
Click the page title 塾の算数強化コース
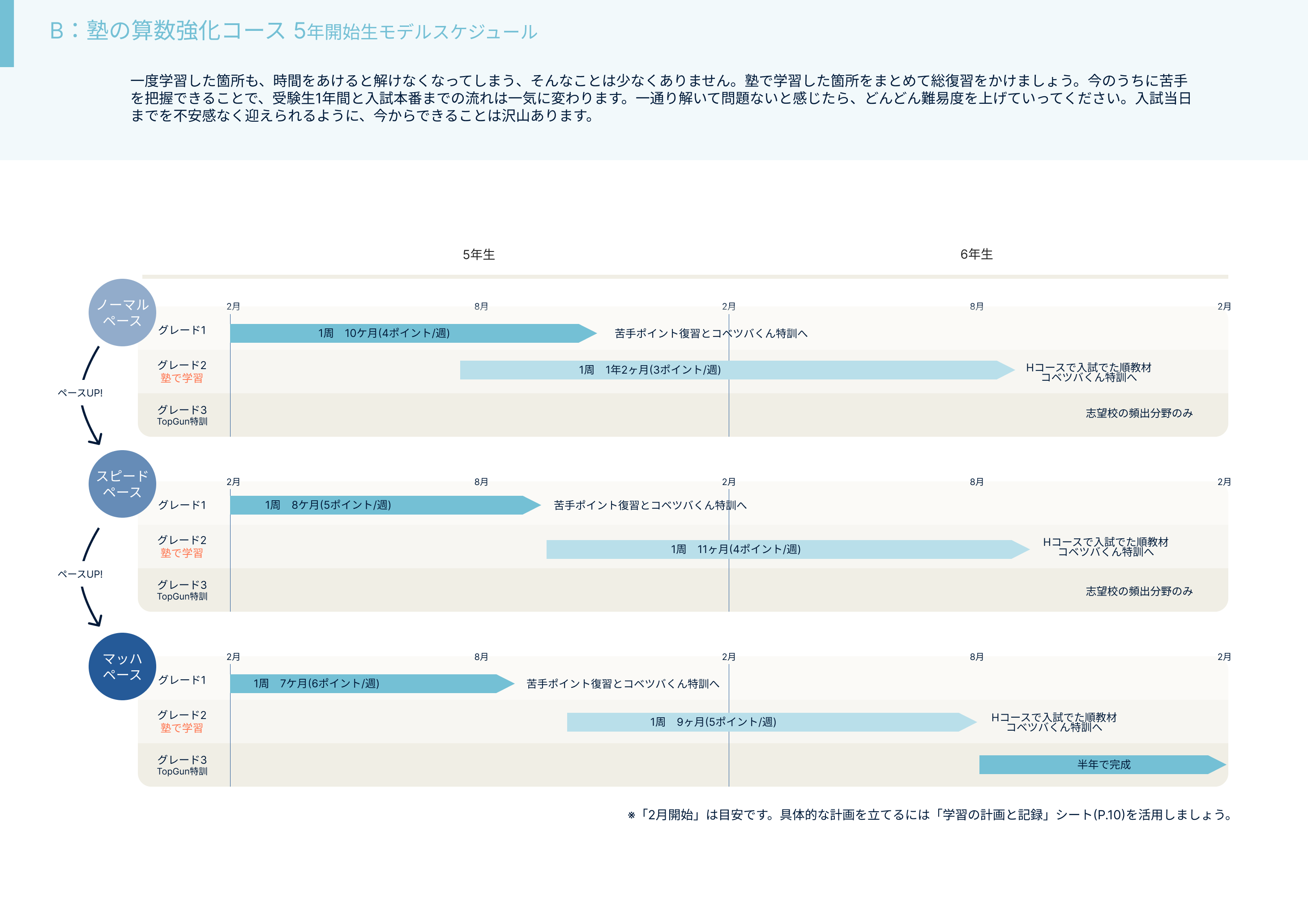pos(186,31)
